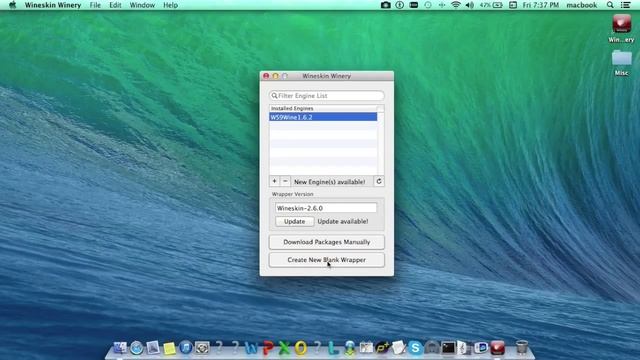Click the battery status indicator
The image size is (640, 360).
pyautogui.click(x=491, y=5)
